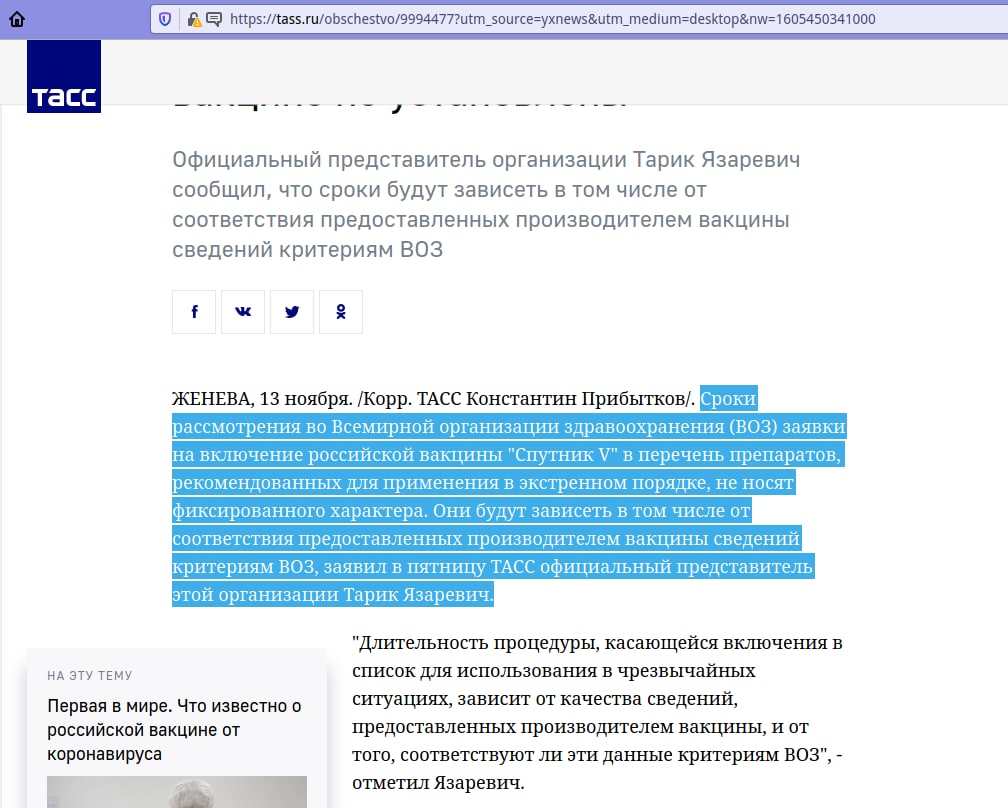
Task: Click the browser Home icon
Action: pos(17,19)
